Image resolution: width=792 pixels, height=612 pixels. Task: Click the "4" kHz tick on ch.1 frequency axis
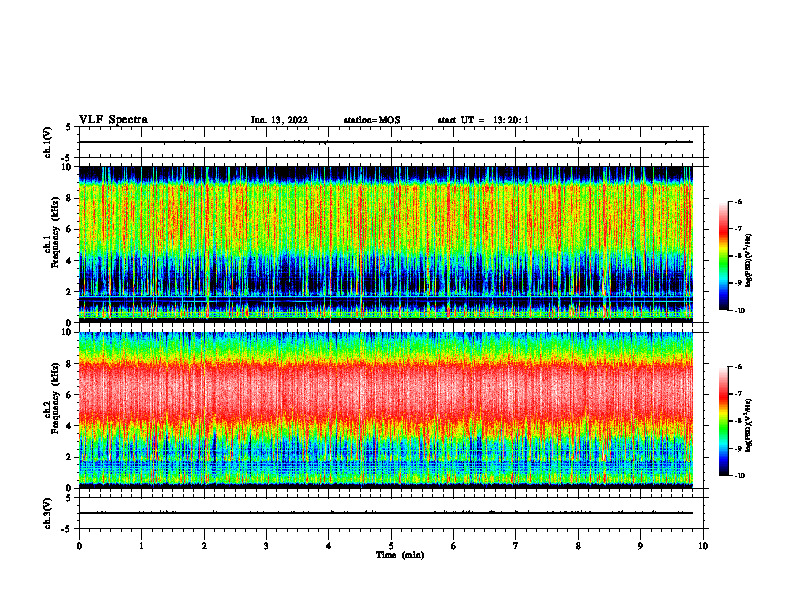pos(70,261)
